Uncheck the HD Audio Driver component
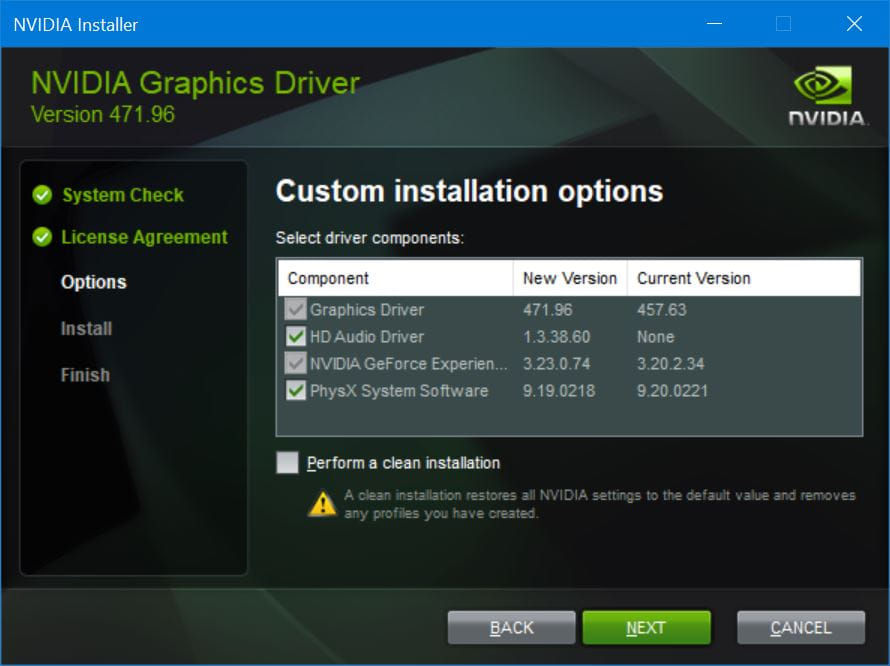This screenshot has width=890, height=666. 295,337
